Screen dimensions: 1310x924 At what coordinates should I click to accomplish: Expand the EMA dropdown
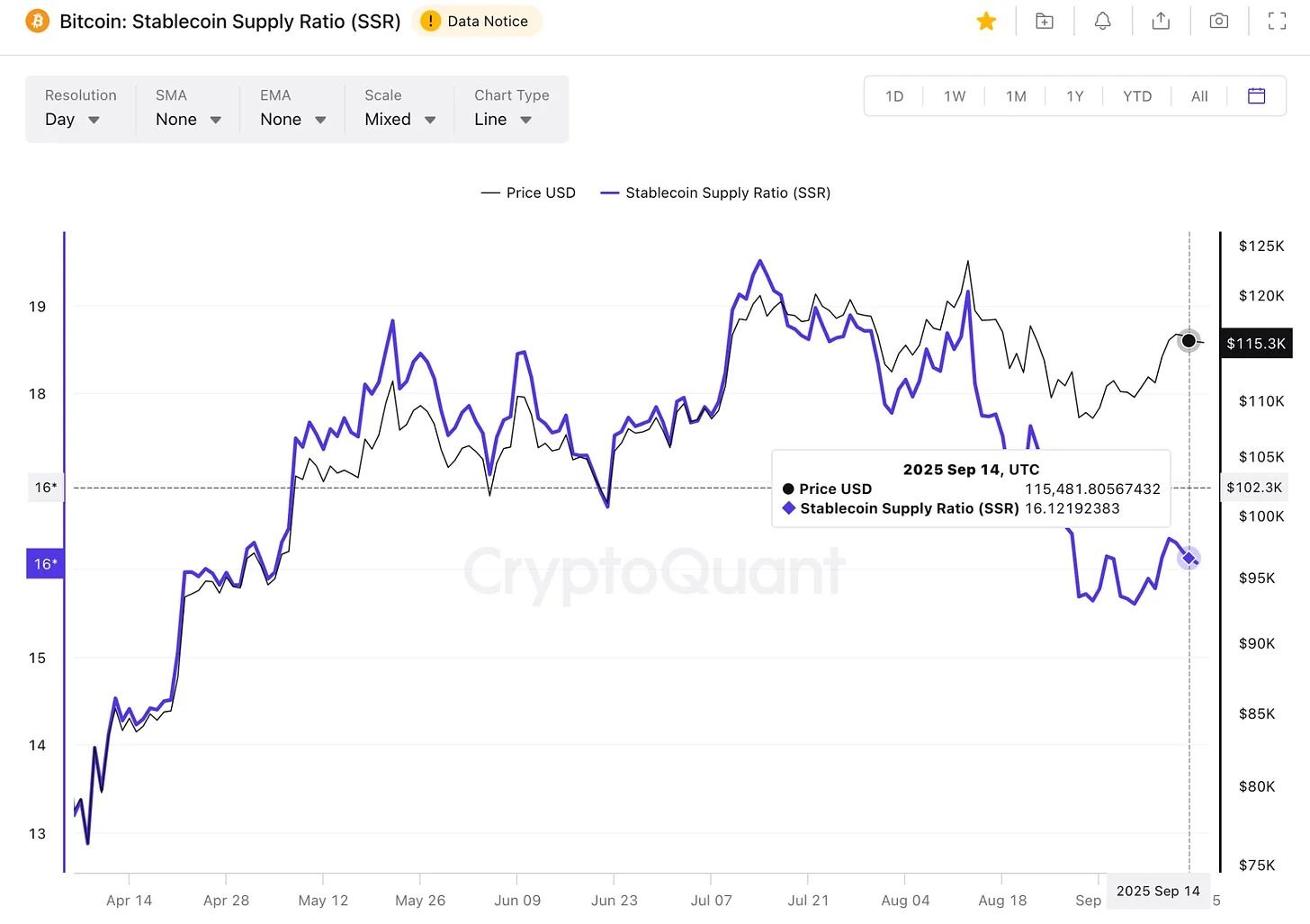pyautogui.click(x=292, y=120)
